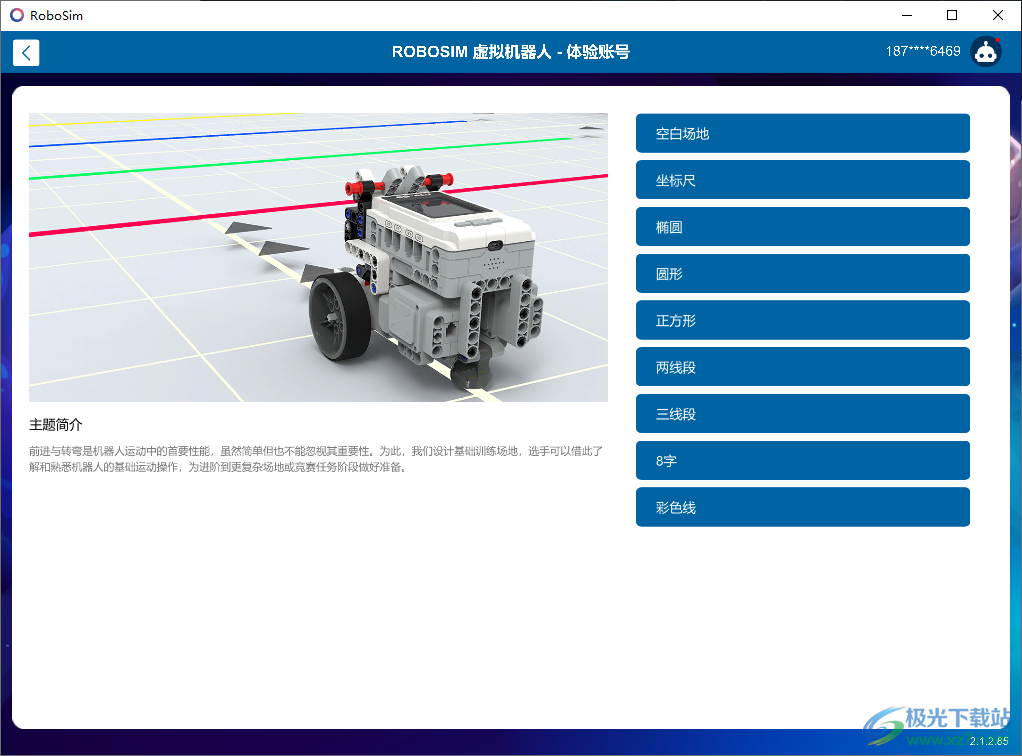The width and height of the screenshot is (1022, 756).
Task: Click the theme description paragraph
Action: tap(316, 459)
